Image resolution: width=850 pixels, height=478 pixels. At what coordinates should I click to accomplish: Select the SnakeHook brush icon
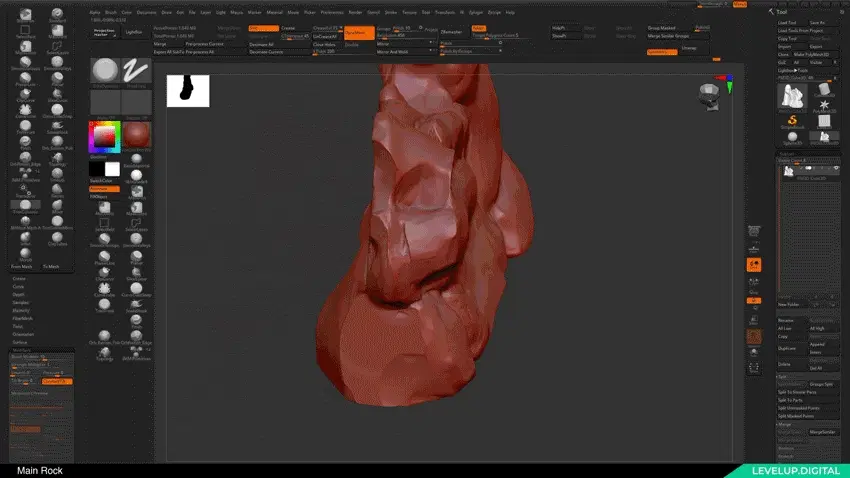[57, 126]
